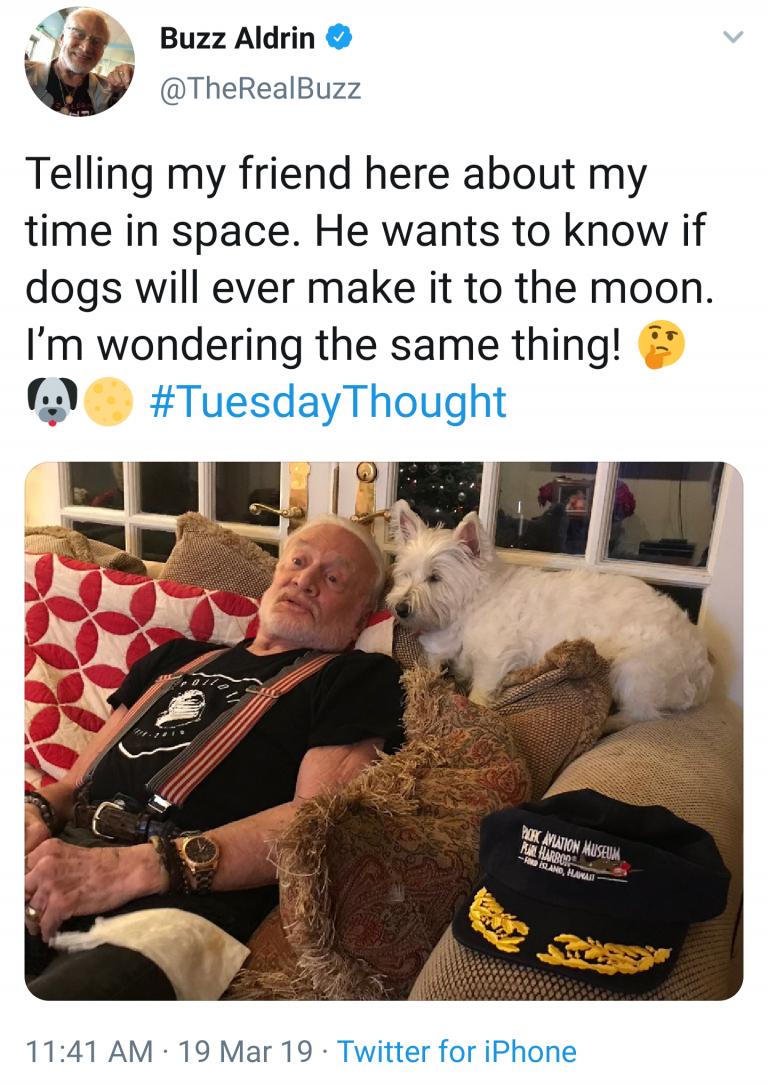Open Buzz Aldrin's profile avatar
The height and width of the screenshot is (1085, 768).
click(80, 61)
